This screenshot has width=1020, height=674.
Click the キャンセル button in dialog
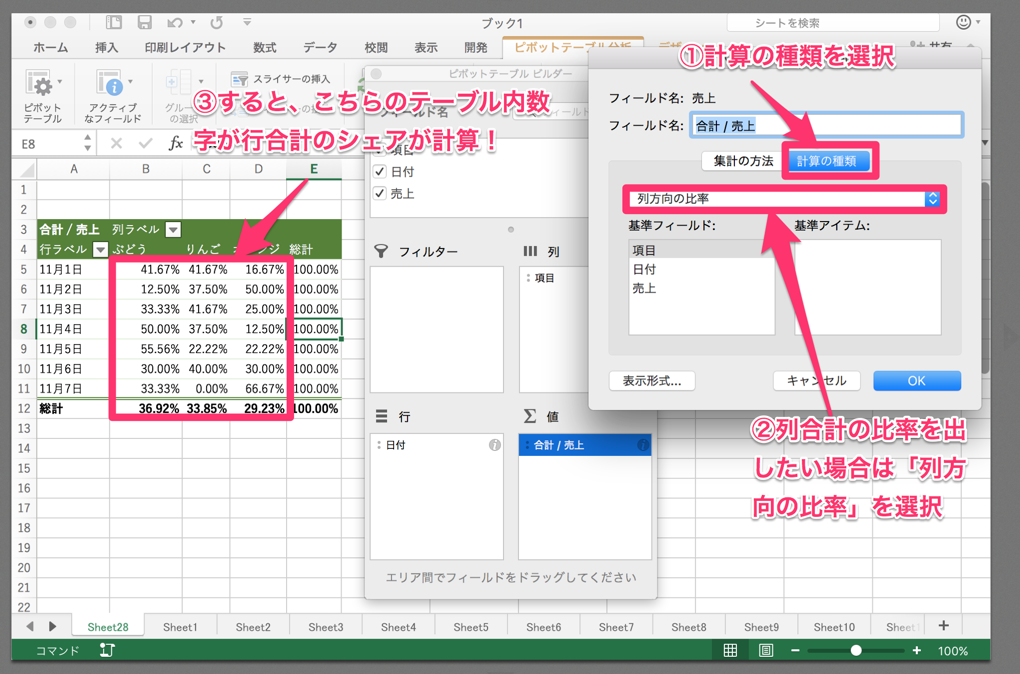[816, 381]
